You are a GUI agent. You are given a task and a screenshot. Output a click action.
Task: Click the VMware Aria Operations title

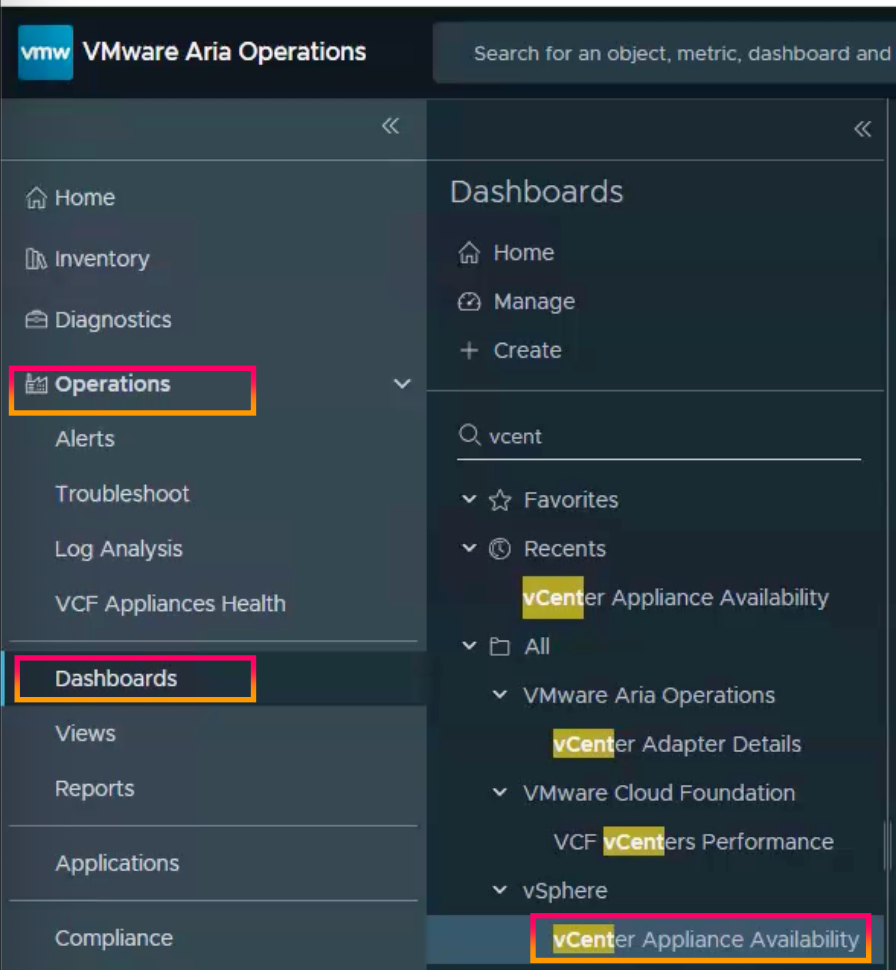coord(224,52)
